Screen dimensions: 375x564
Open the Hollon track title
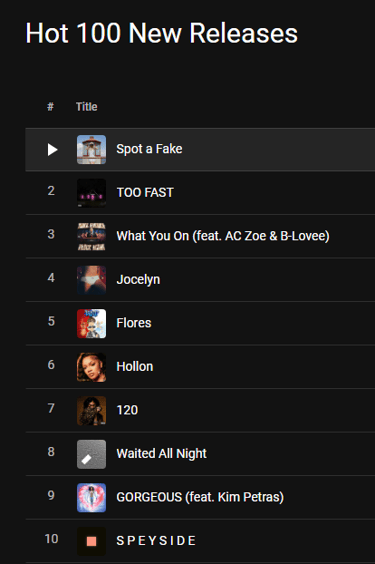pos(135,367)
